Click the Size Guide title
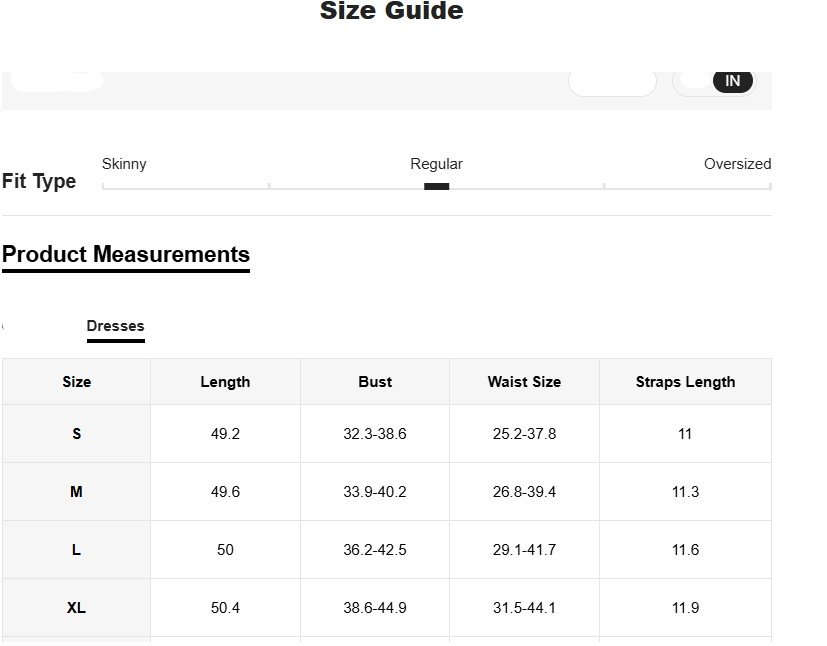This screenshot has width=827, height=646. (391, 12)
